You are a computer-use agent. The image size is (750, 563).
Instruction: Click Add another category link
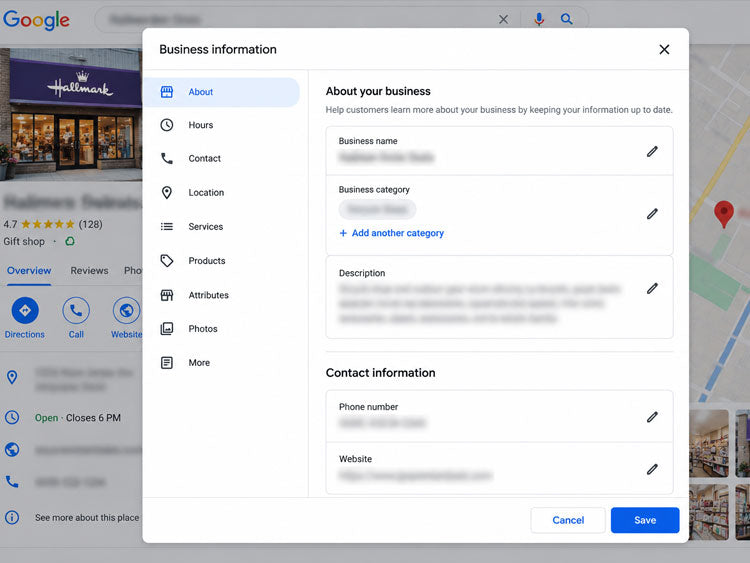click(392, 233)
